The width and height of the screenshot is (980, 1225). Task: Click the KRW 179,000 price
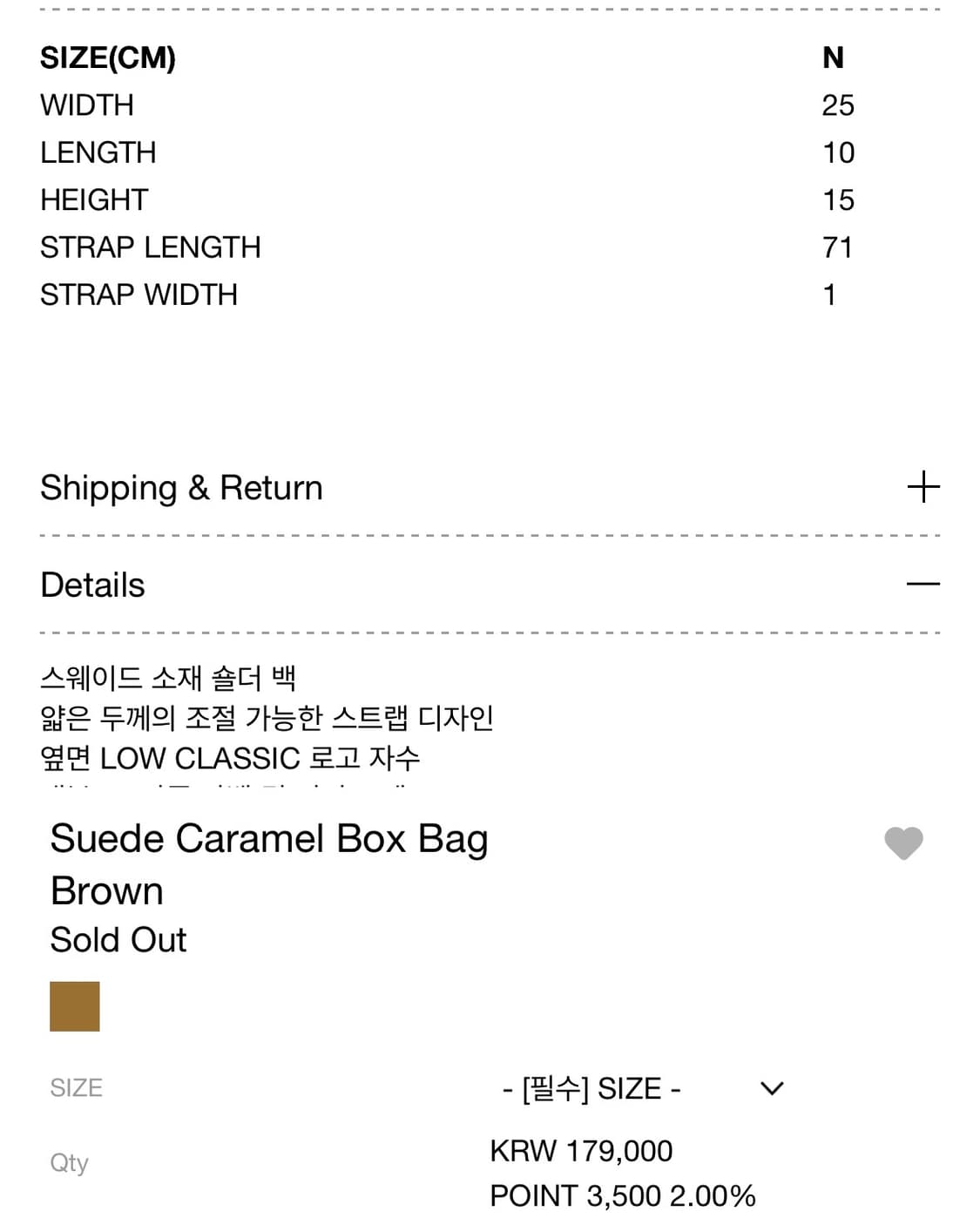pyautogui.click(x=581, y=1151)
